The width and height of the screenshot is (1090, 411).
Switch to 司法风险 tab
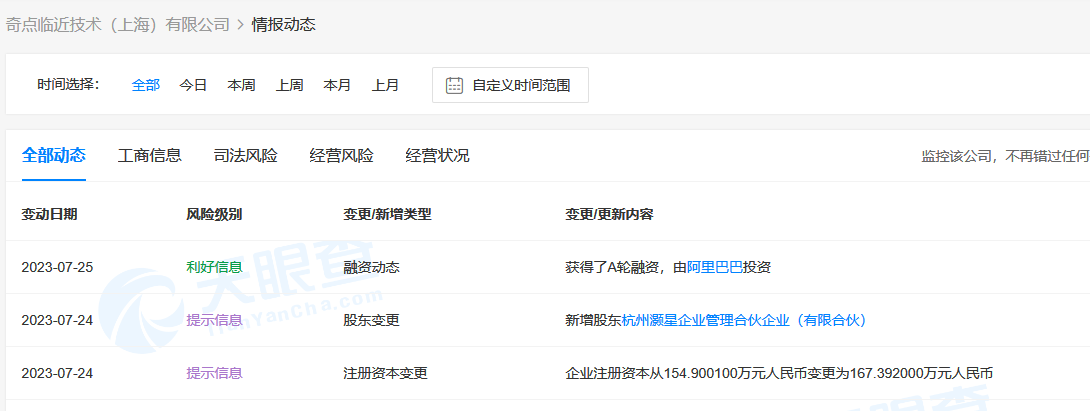[x=245, y=155]
